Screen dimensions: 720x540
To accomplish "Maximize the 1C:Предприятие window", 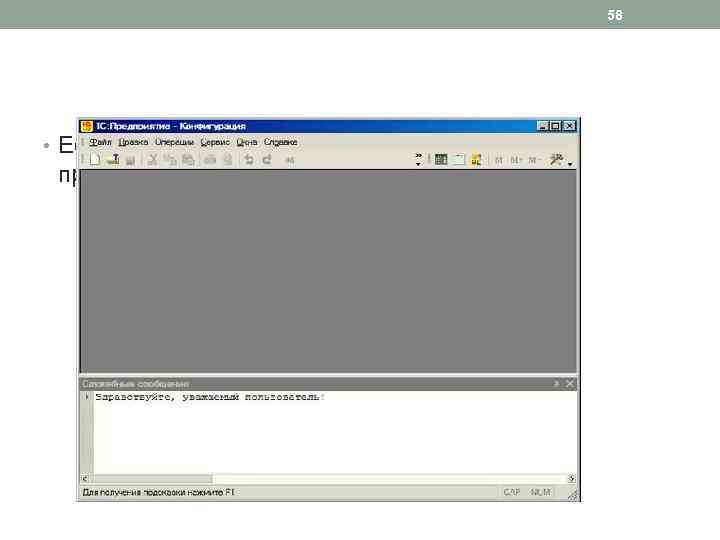I will [x=555, y=126].
